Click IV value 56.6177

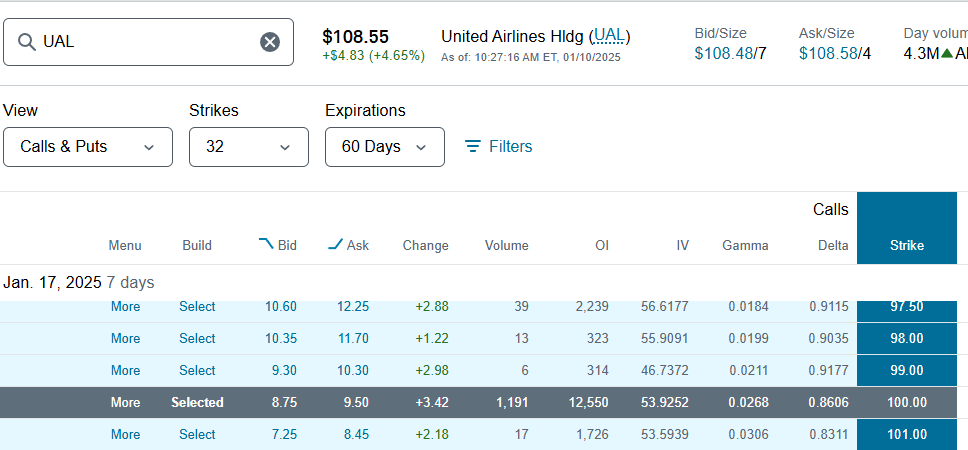click(664, 307)
